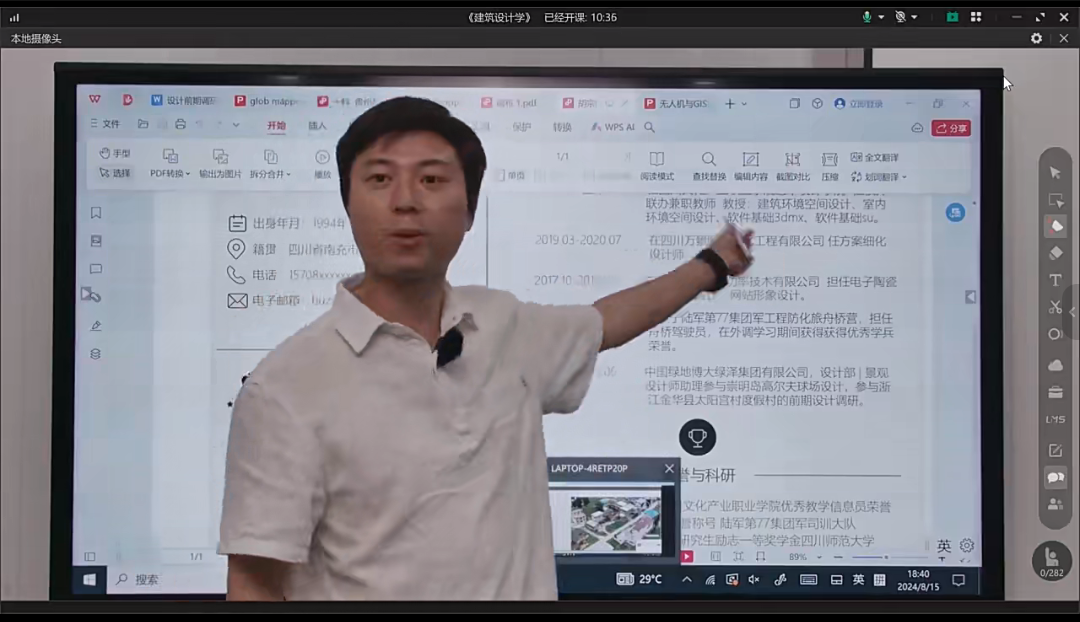
Task: Select the 插入 ribbon tab
Action: click(x=318, y=125)
